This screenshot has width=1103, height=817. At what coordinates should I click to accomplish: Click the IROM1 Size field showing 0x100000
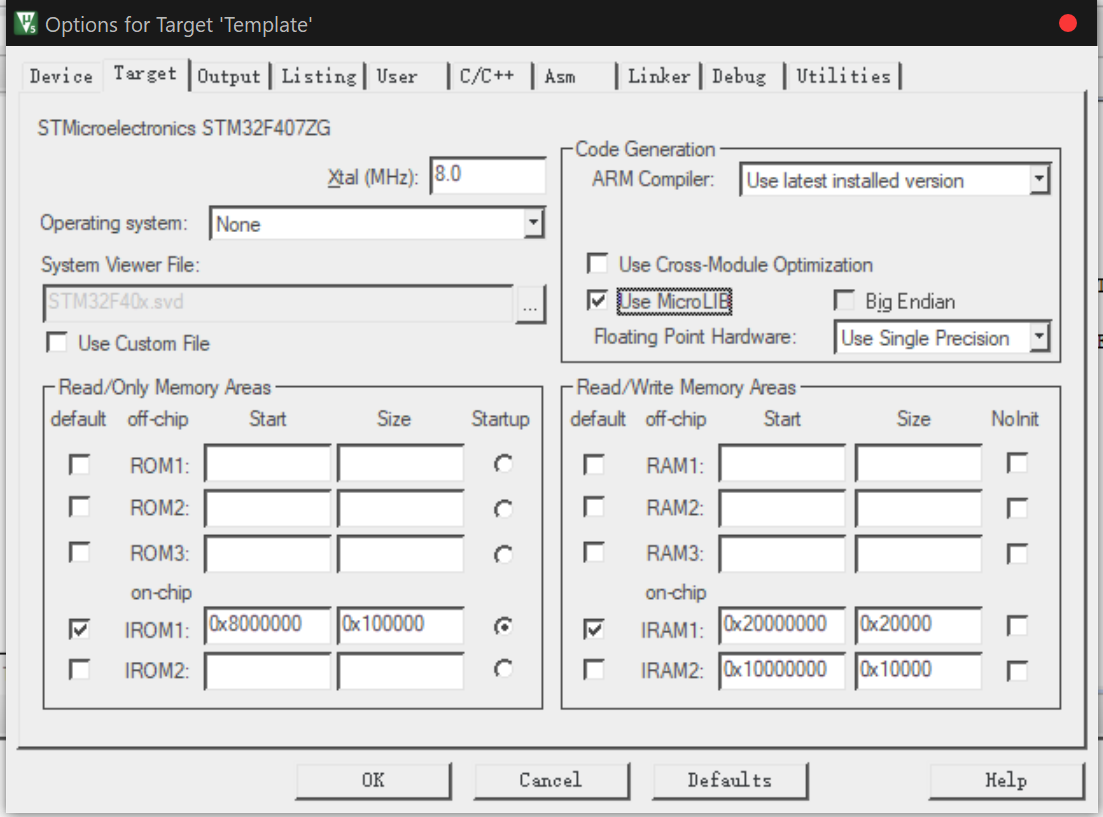(400, 625)
